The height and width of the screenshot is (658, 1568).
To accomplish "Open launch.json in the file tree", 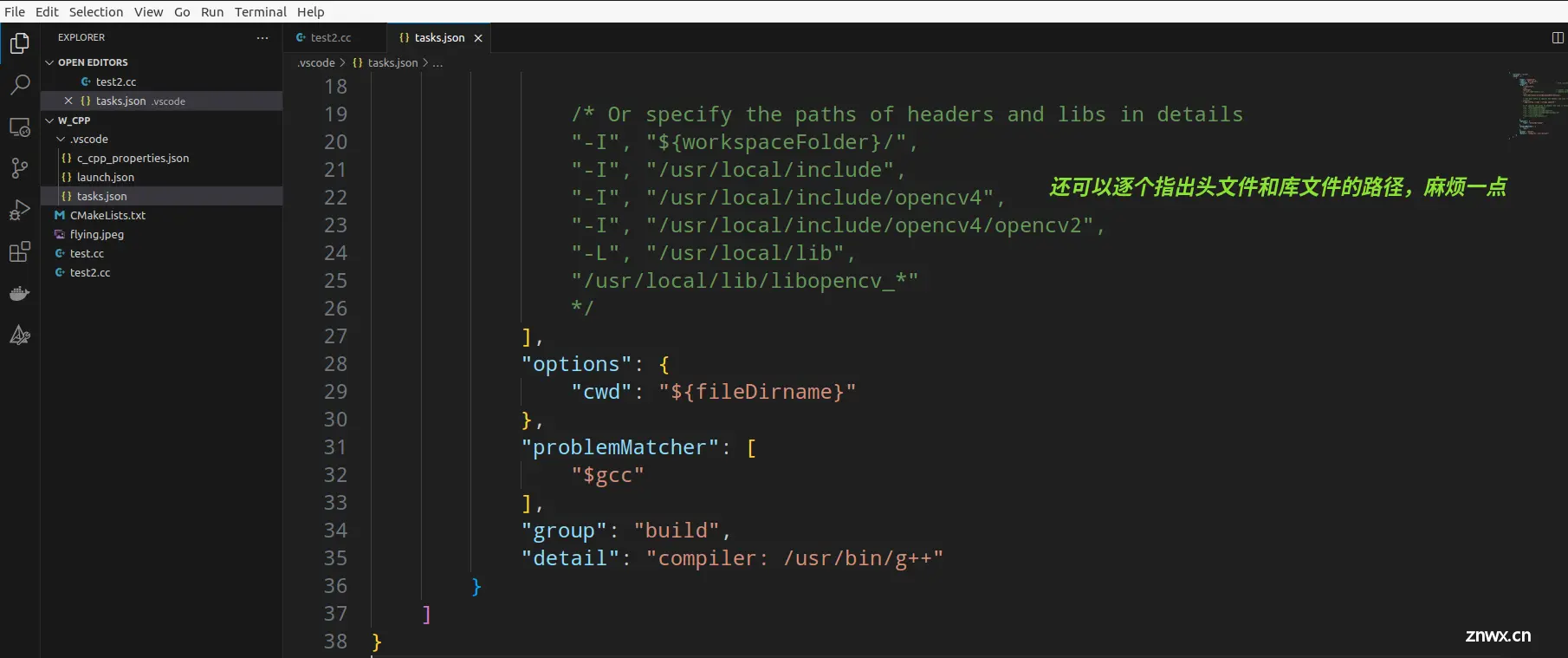I will pos(161,177).
